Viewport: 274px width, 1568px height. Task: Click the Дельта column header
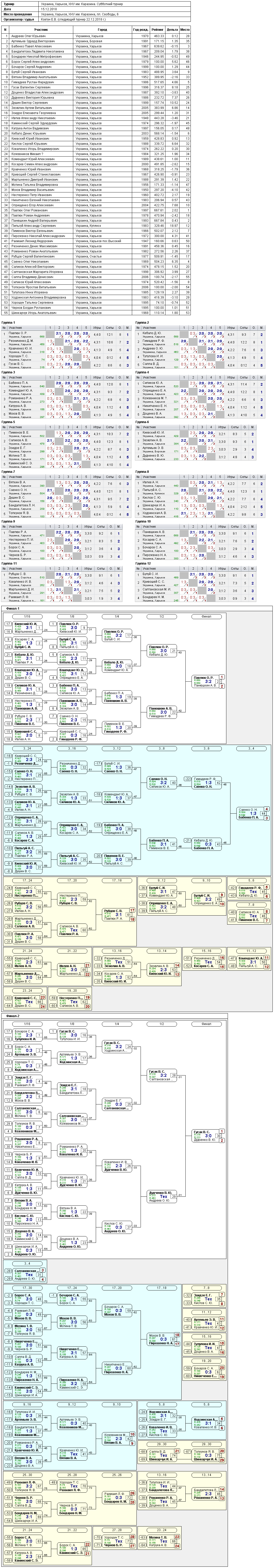point(172,29)
